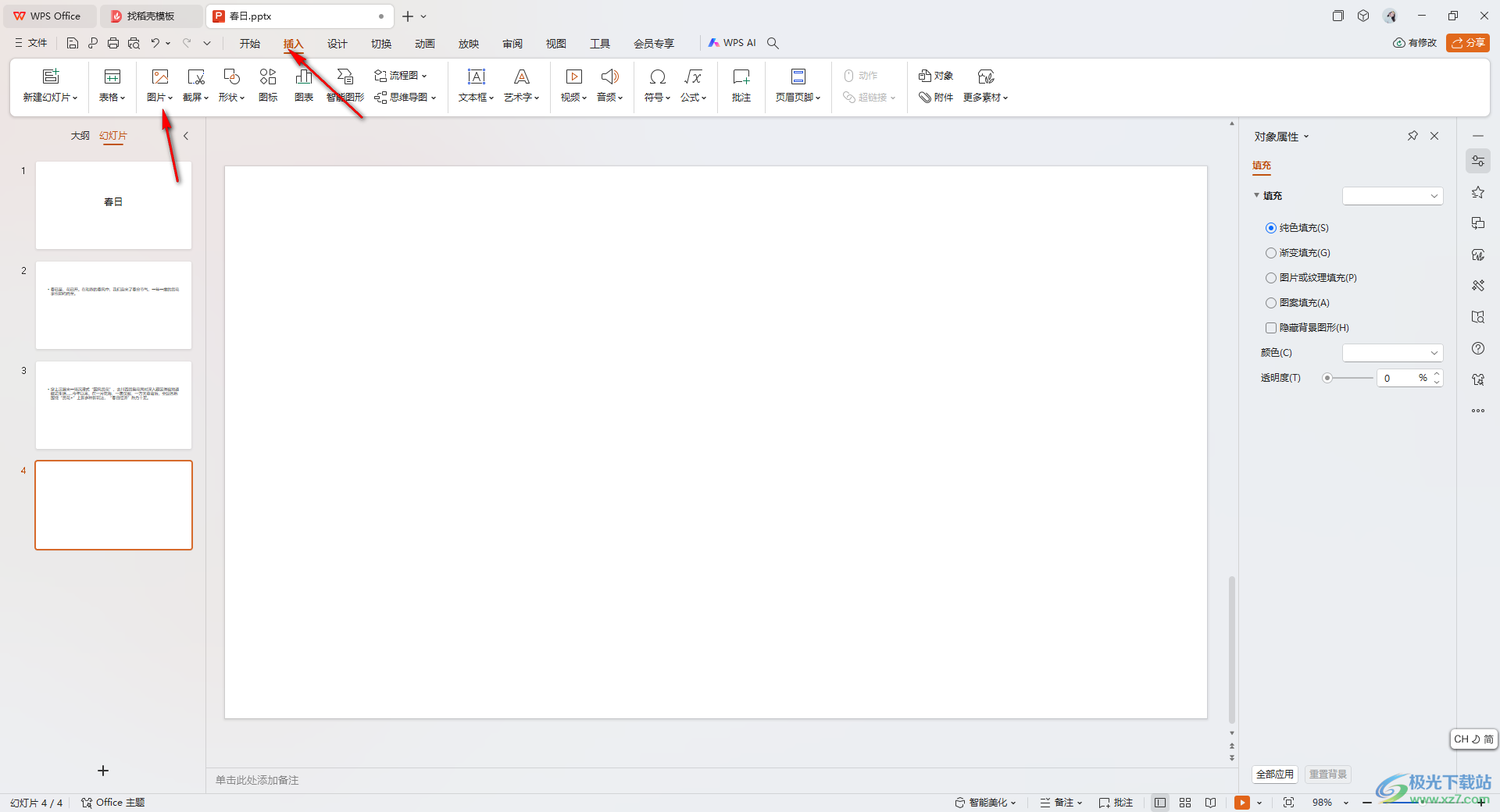Open Smart Beautify (智能美化) dropdown
This screenshot has height=812, width=1500.
985,803
